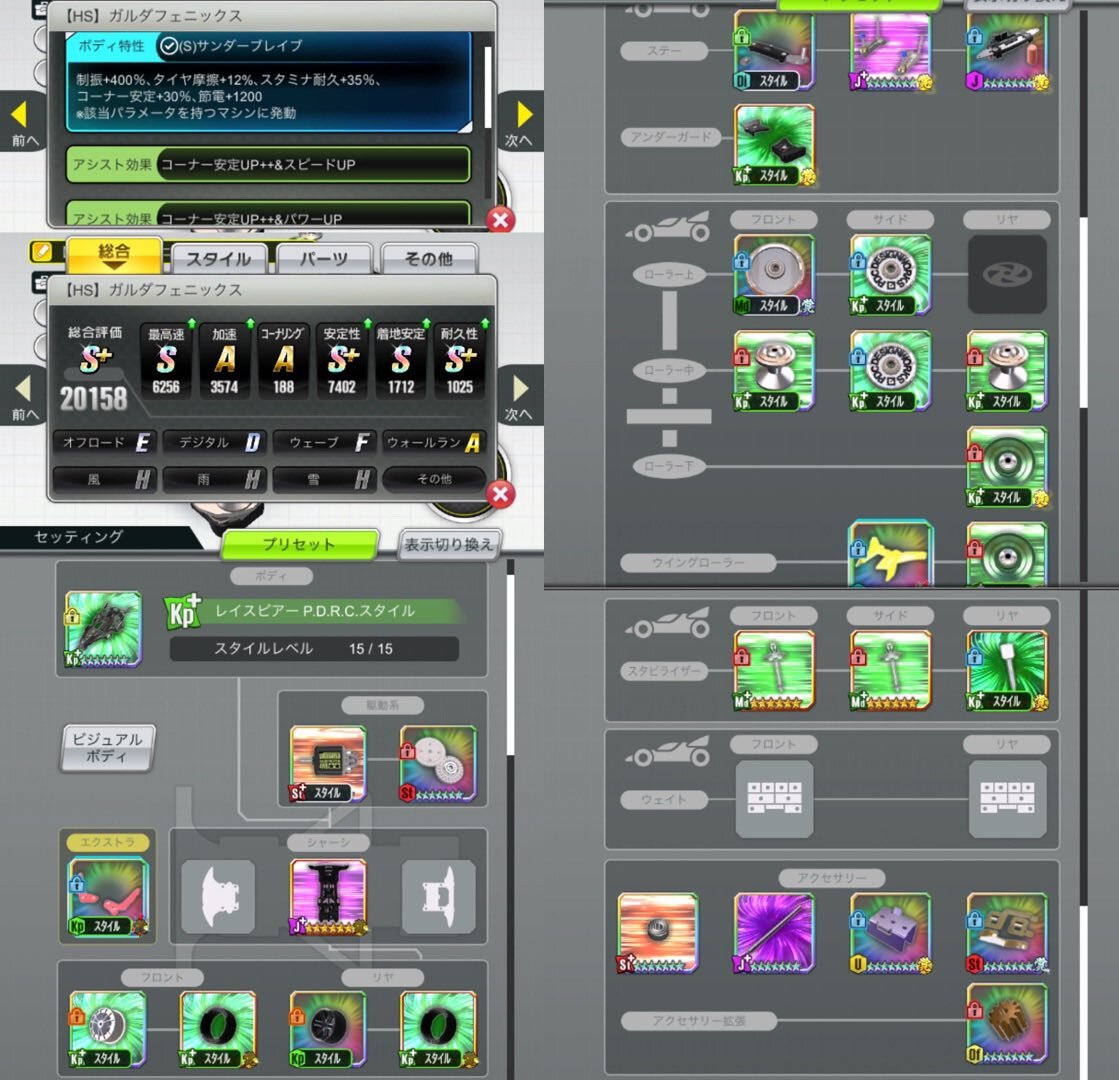
Task: Open the front wheel part slot
Action: point(108,1029)
